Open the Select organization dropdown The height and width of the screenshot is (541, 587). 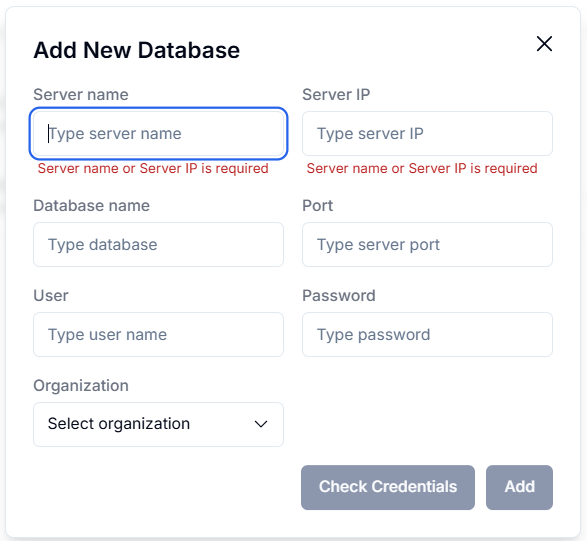(158, 424)
